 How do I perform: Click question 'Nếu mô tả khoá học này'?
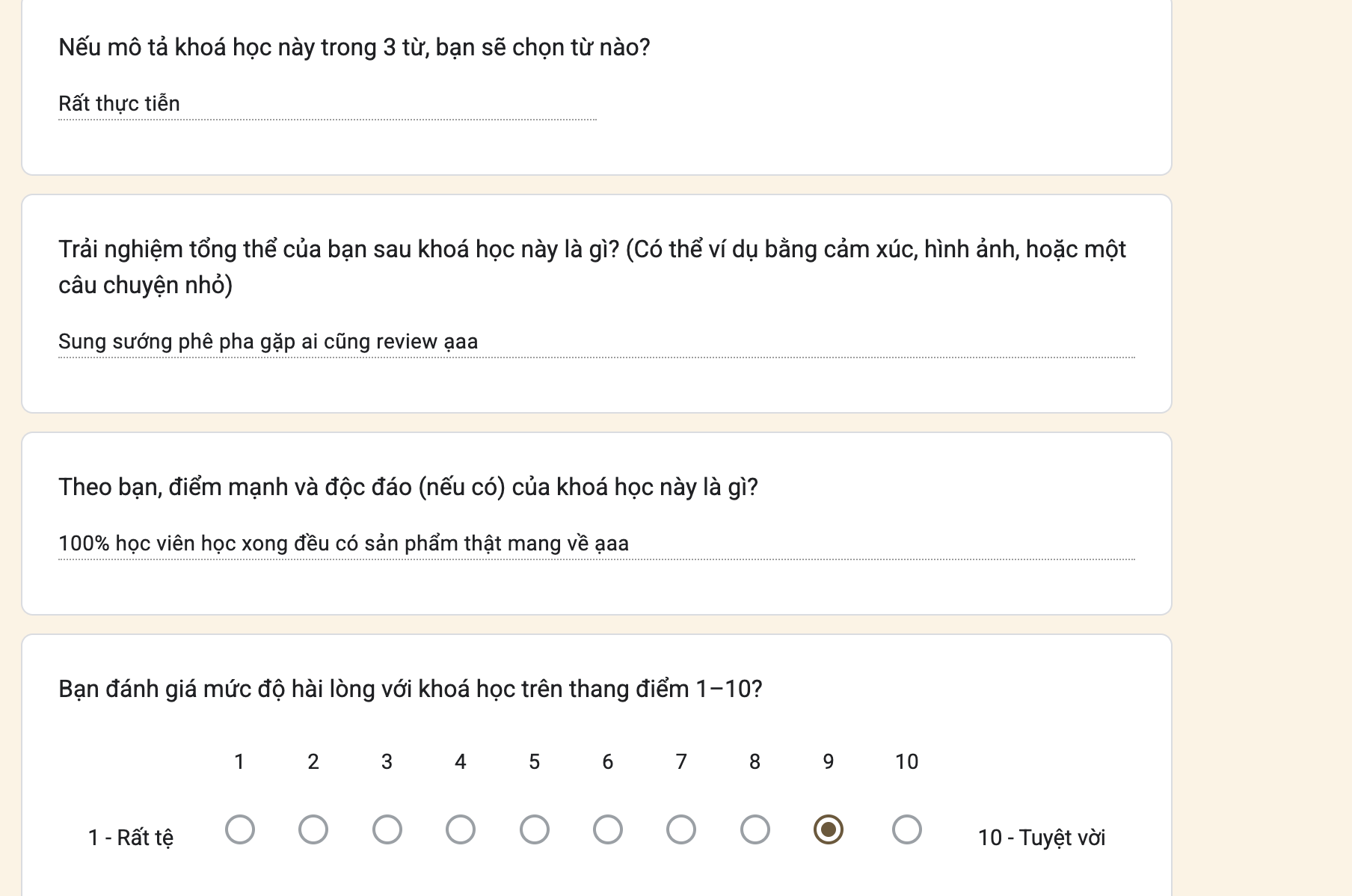pos(354,48)
